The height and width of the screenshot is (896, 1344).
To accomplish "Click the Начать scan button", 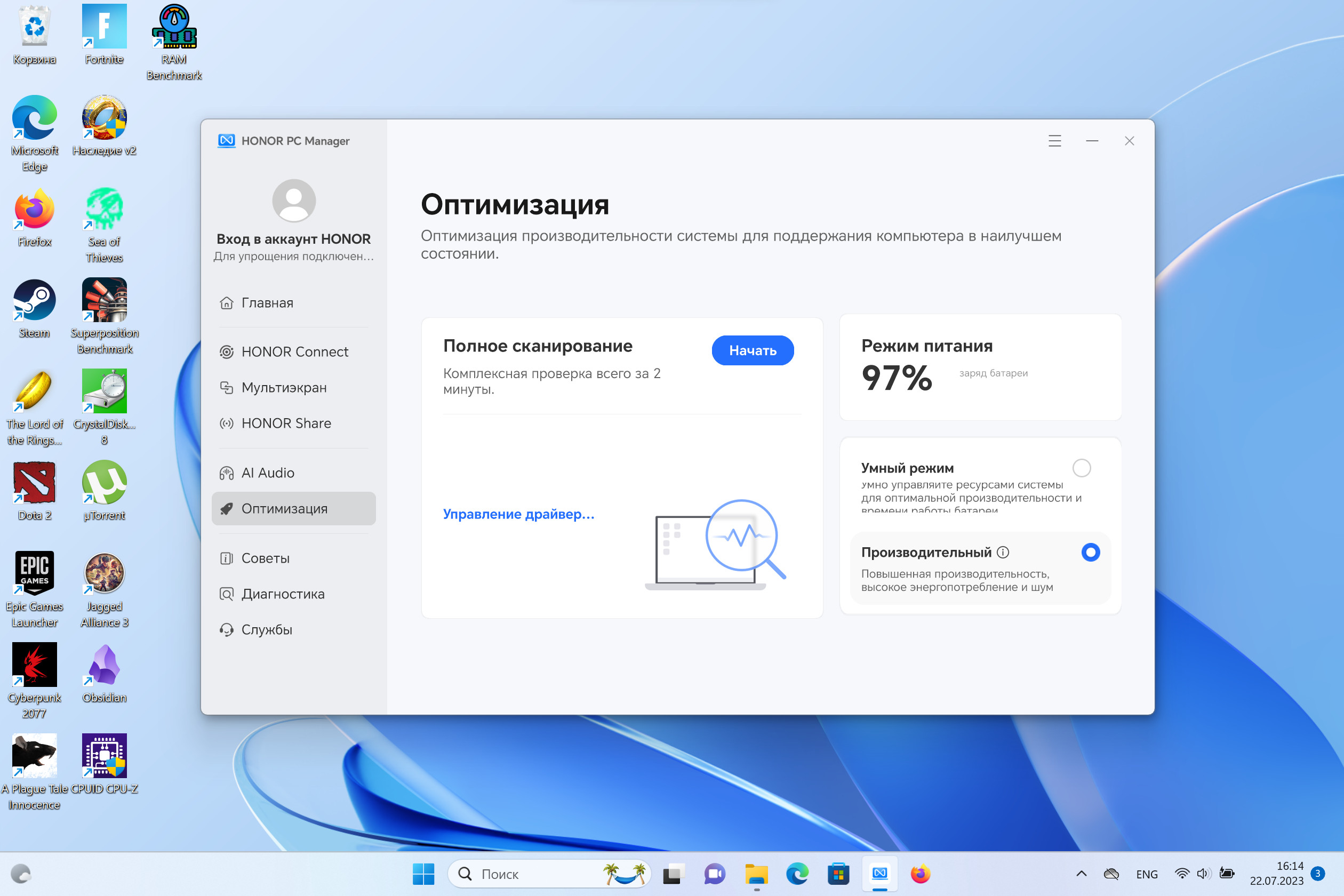I will tap(753, 350).
